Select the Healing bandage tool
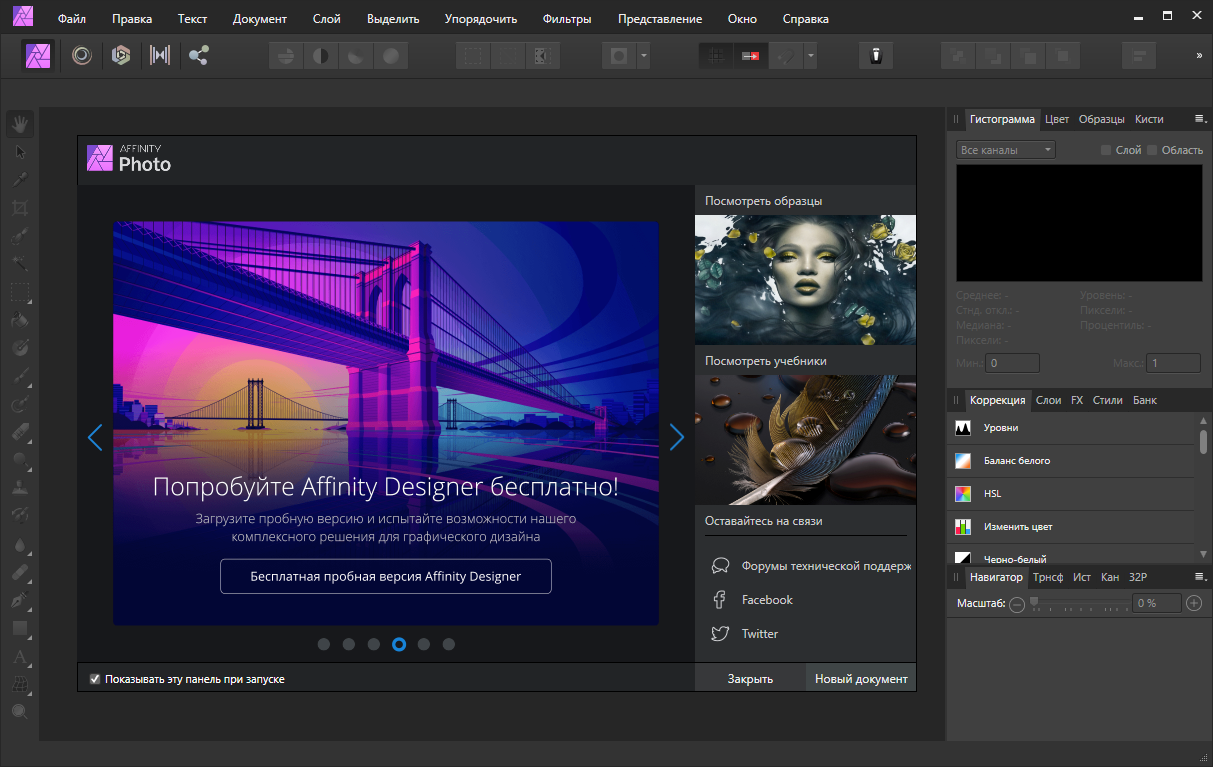Viewport: 1213px width, 767px height. pos(20,573)
